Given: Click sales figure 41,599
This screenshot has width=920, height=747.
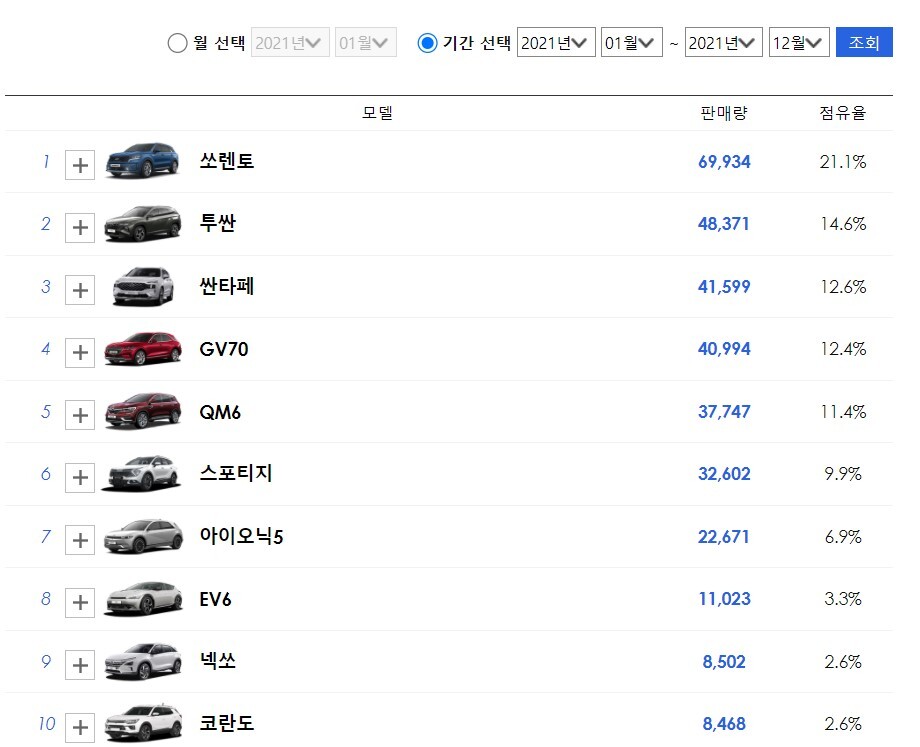Looking at the screenshot, I should pos(724,287).
